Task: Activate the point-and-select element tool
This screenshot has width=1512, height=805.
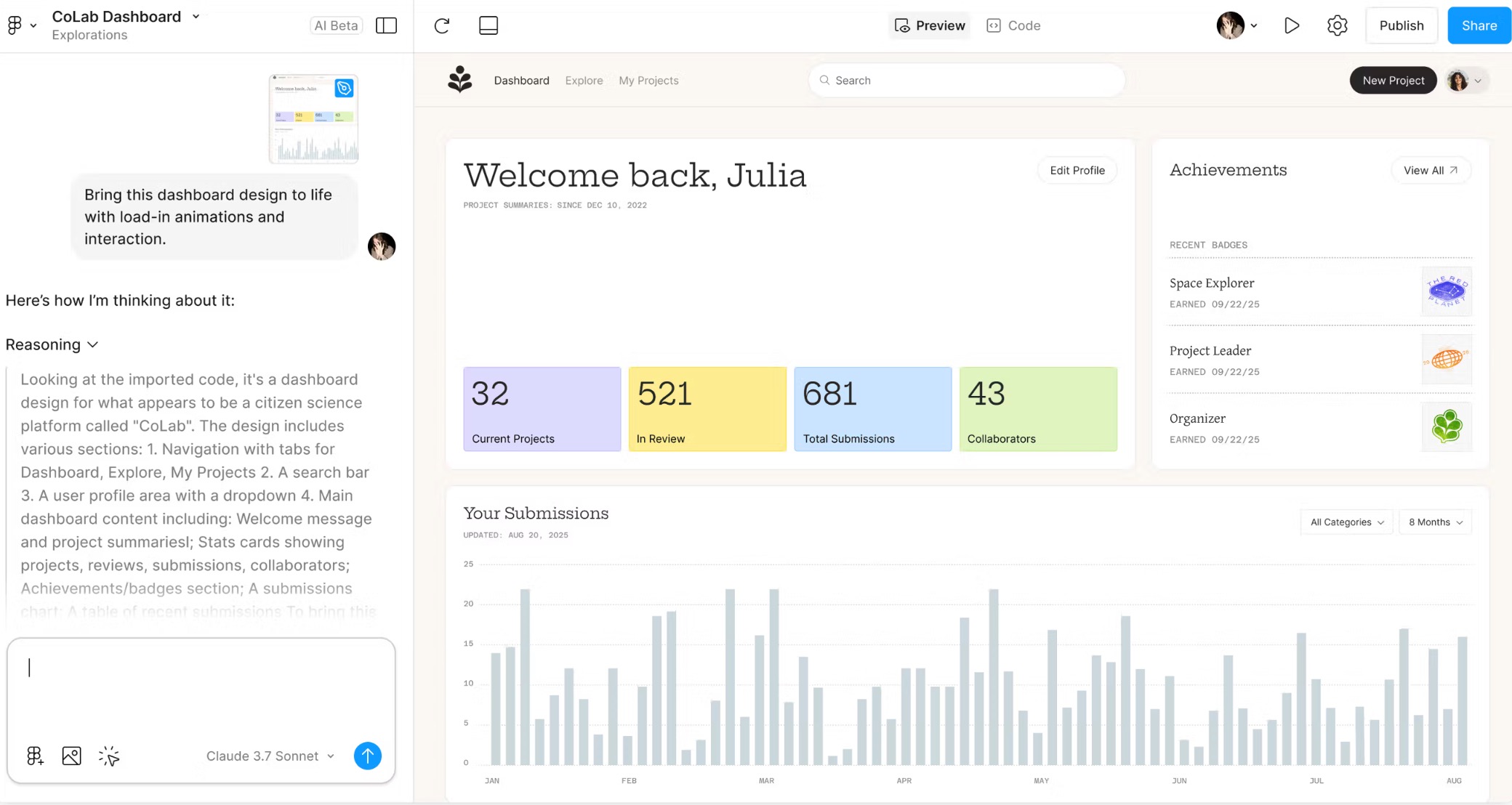Action: 109,756
